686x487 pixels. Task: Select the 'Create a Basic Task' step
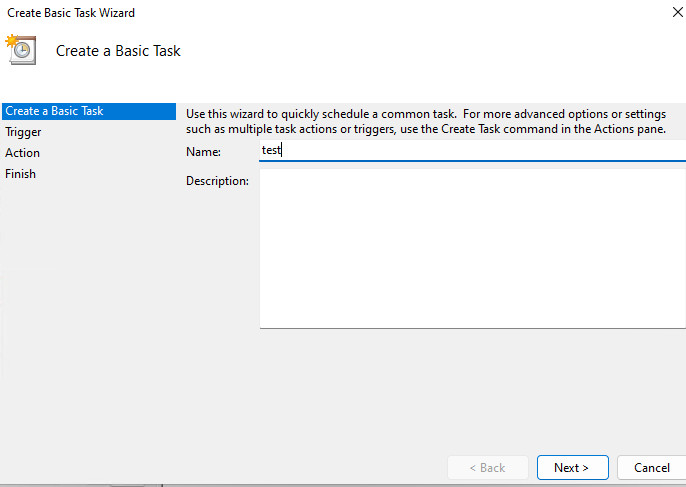(x=55, y=111)
